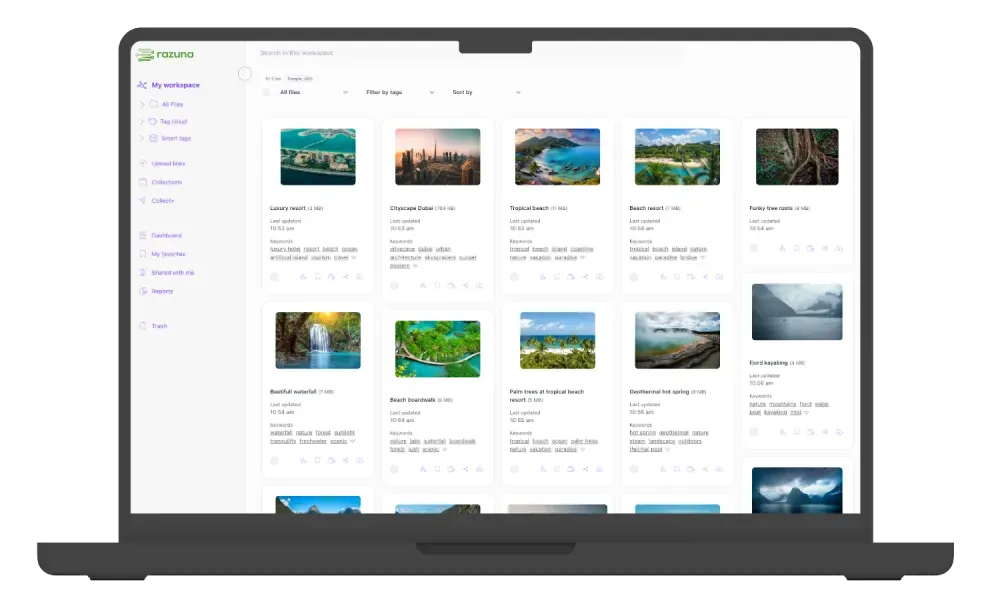Select the Beautiful waterfall card checkbox
Screen dimensions: 1000x612
[274, 460]
